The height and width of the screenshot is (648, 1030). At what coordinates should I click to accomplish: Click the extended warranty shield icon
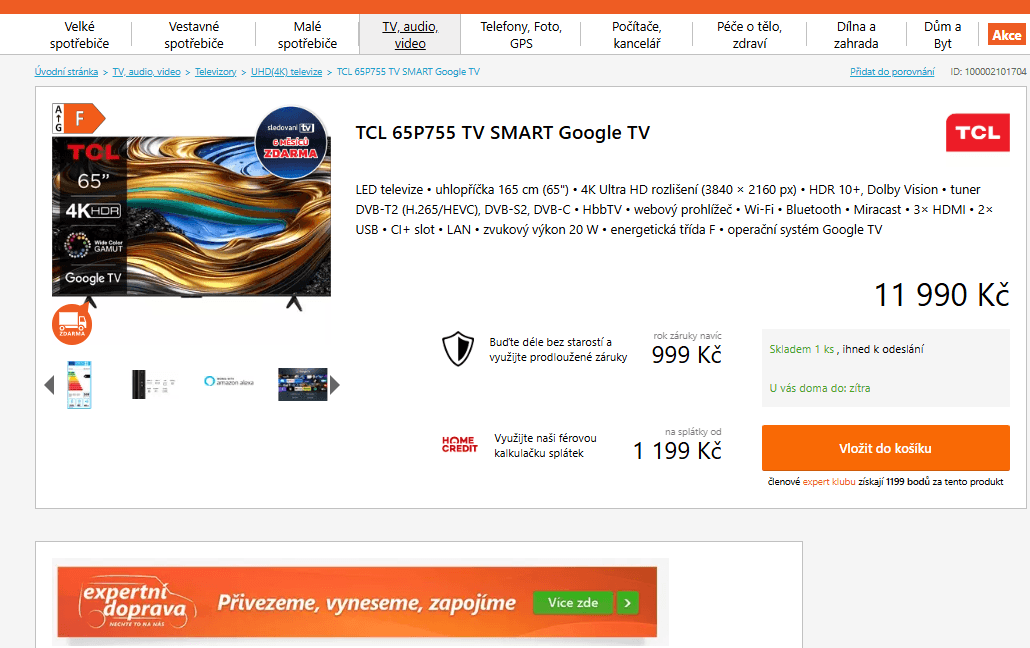[x=458, y=349]
